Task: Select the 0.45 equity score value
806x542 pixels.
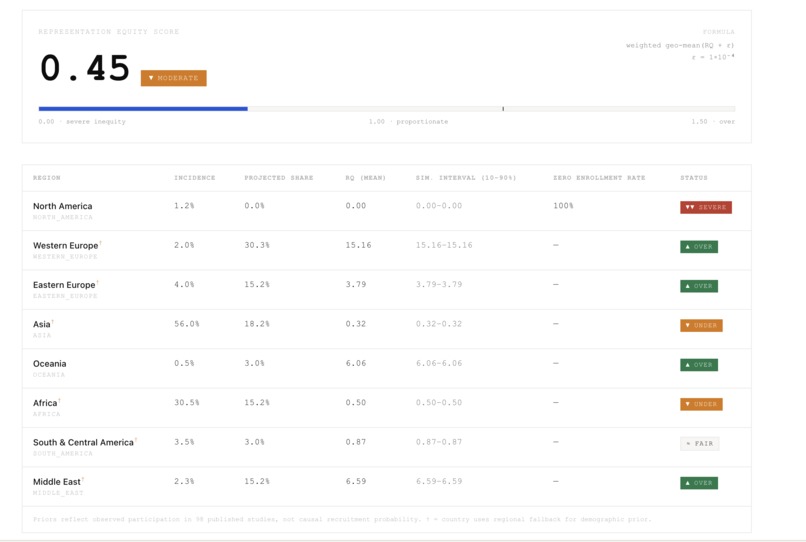Action: [x=85, y=68]
